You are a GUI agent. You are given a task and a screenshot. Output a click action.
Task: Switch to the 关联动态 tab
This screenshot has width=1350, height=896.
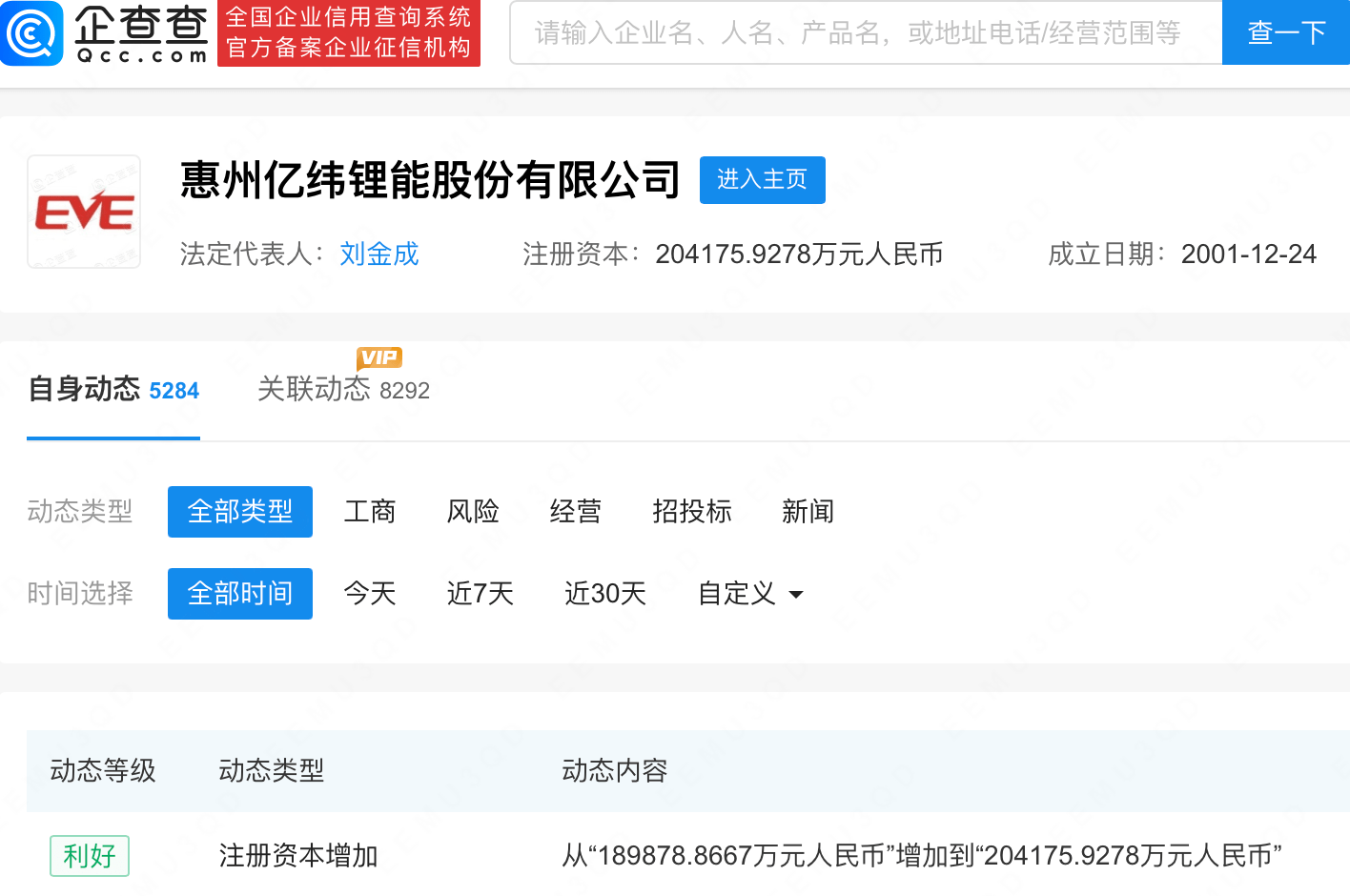(x=343, y=390)
